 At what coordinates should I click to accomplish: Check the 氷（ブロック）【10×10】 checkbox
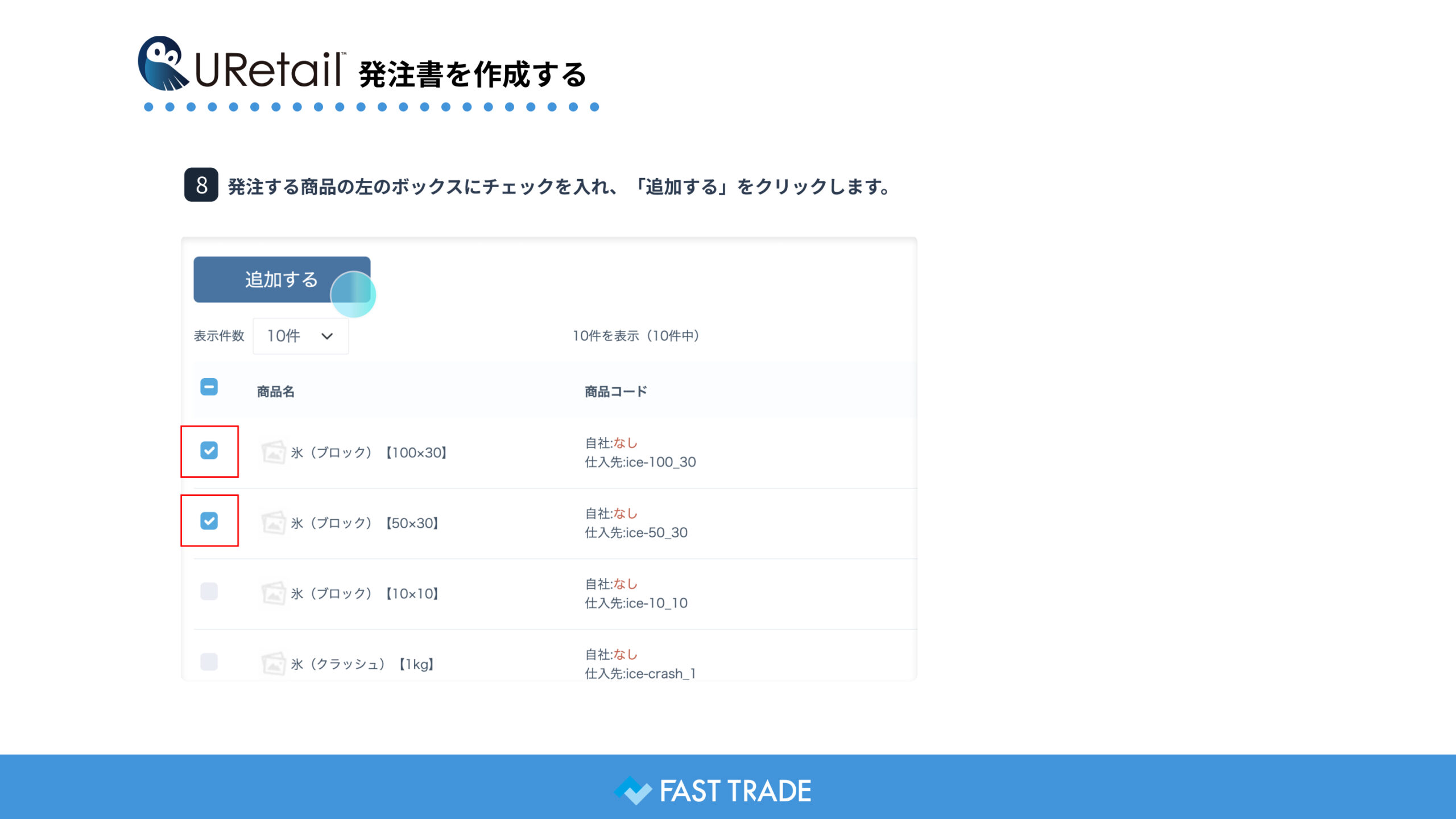209,591
